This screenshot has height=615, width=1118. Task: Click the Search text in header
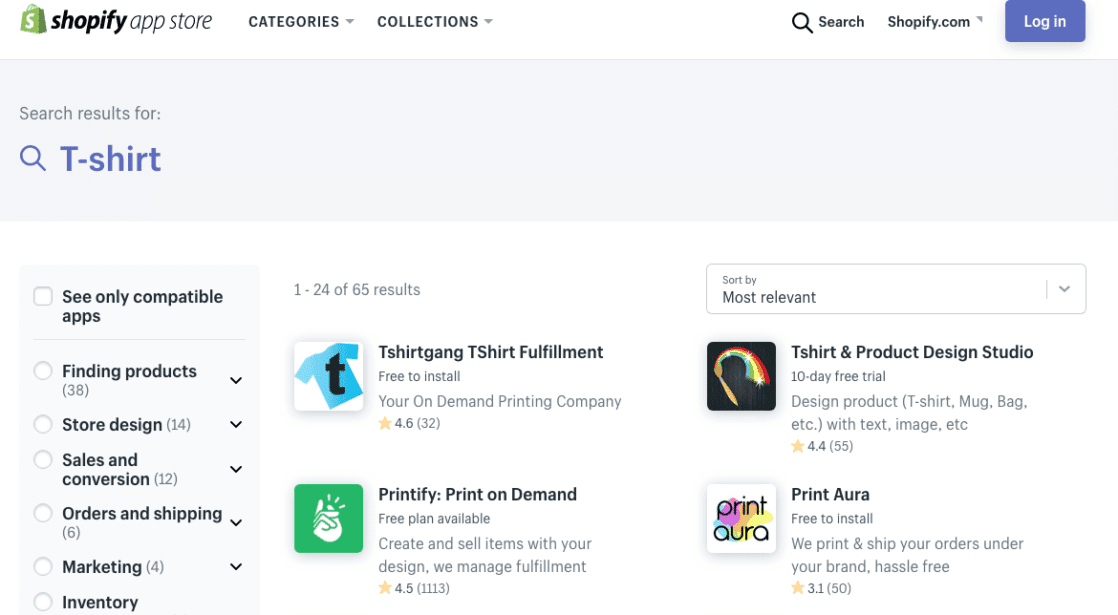pyautogui.click(x=841, y=22)
